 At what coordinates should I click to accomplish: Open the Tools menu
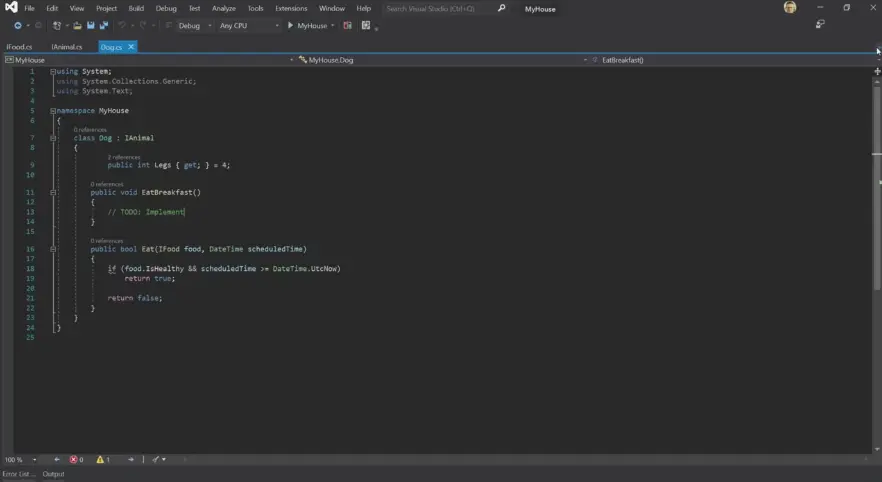[255, 8]
